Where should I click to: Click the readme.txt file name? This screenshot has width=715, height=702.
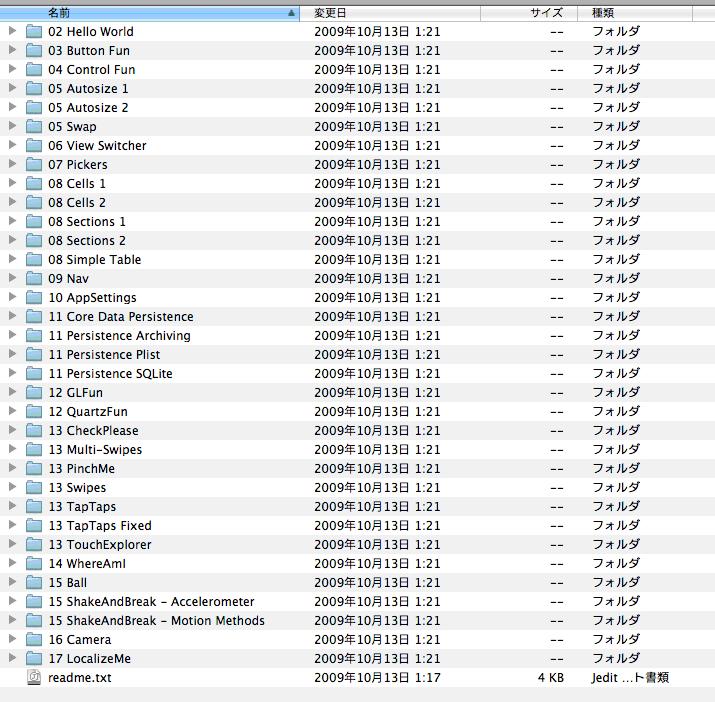click(80, 678)
